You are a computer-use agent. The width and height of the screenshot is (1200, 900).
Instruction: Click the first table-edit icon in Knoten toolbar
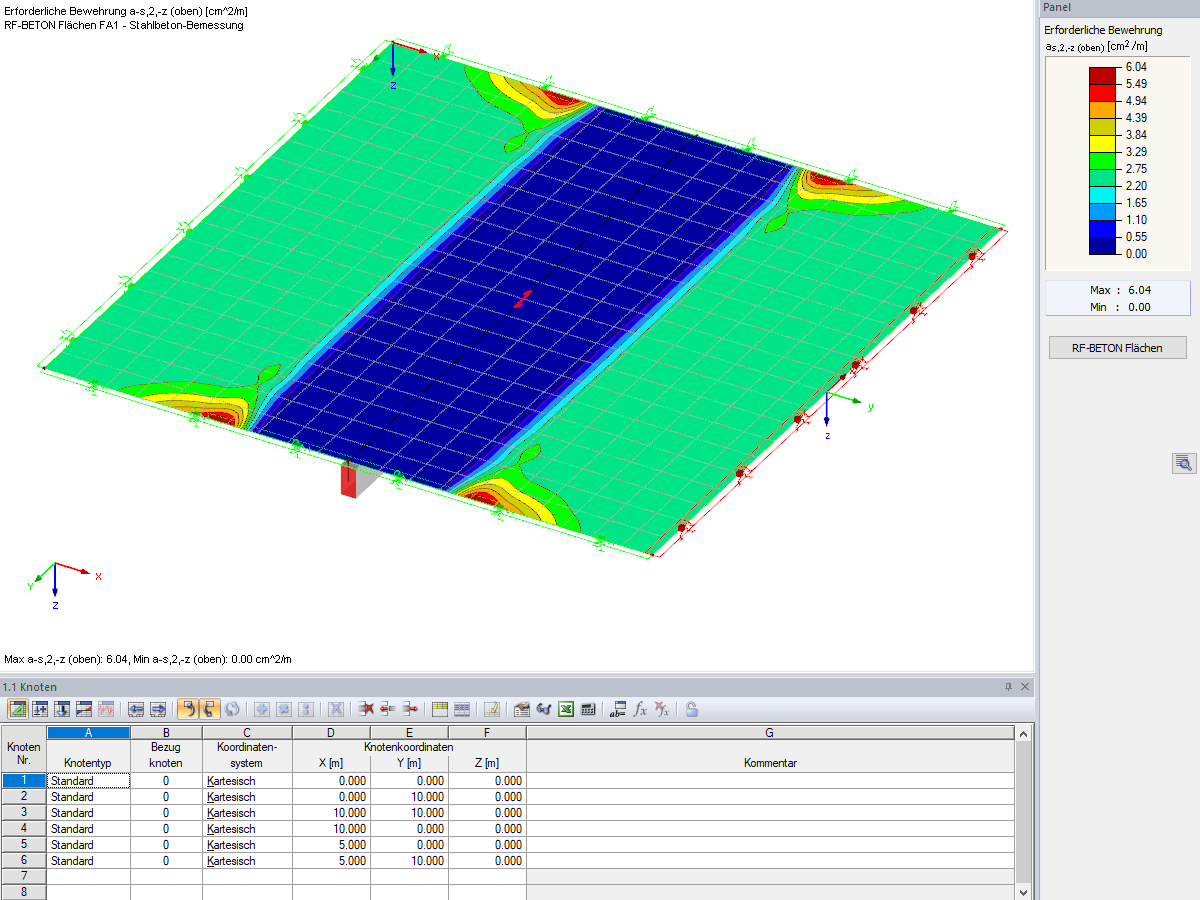coord(18,709)
